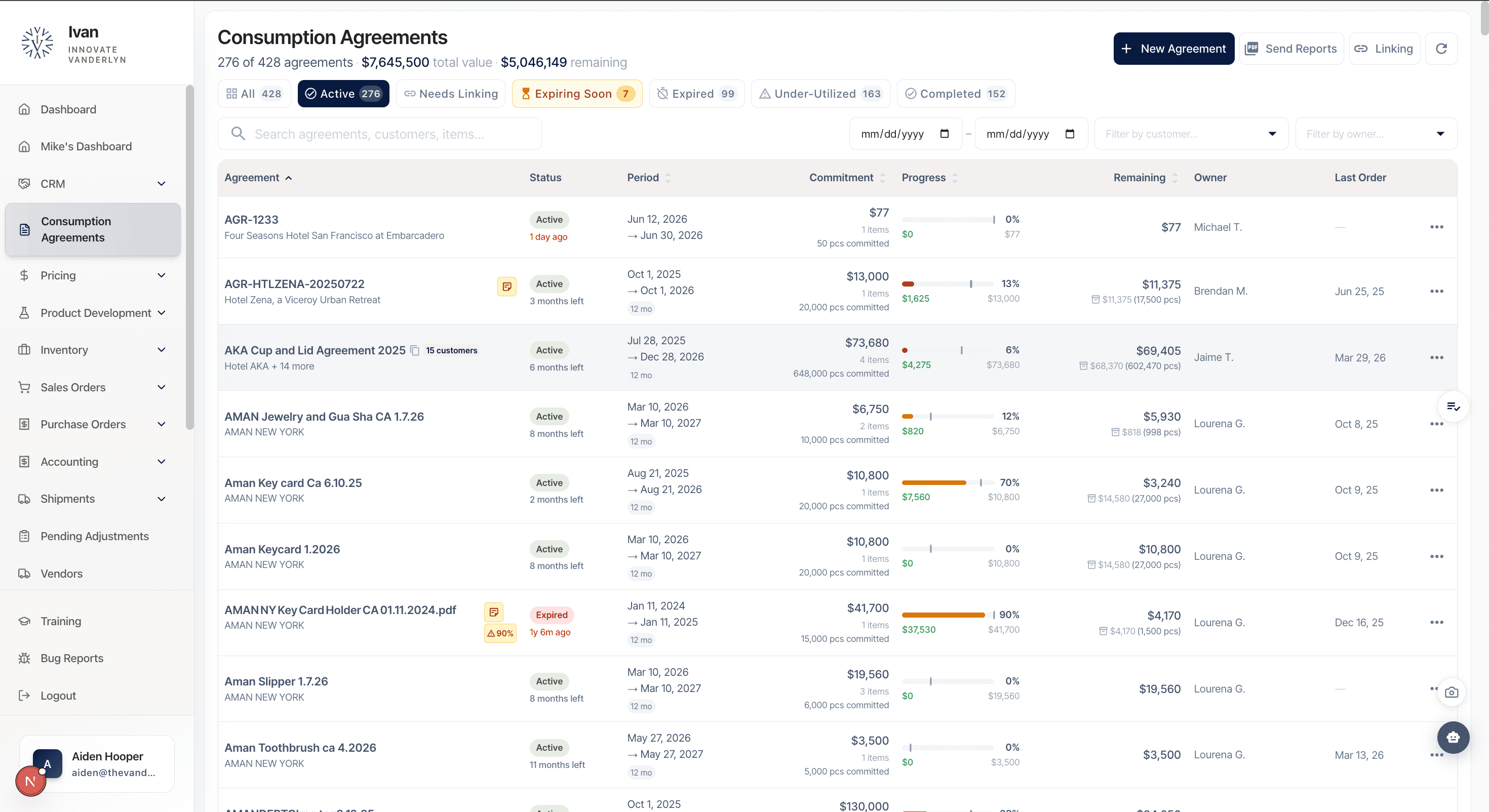Screen dimensions: 1489x812
Task: Open the Dashboard home icon
Action: 24,109
